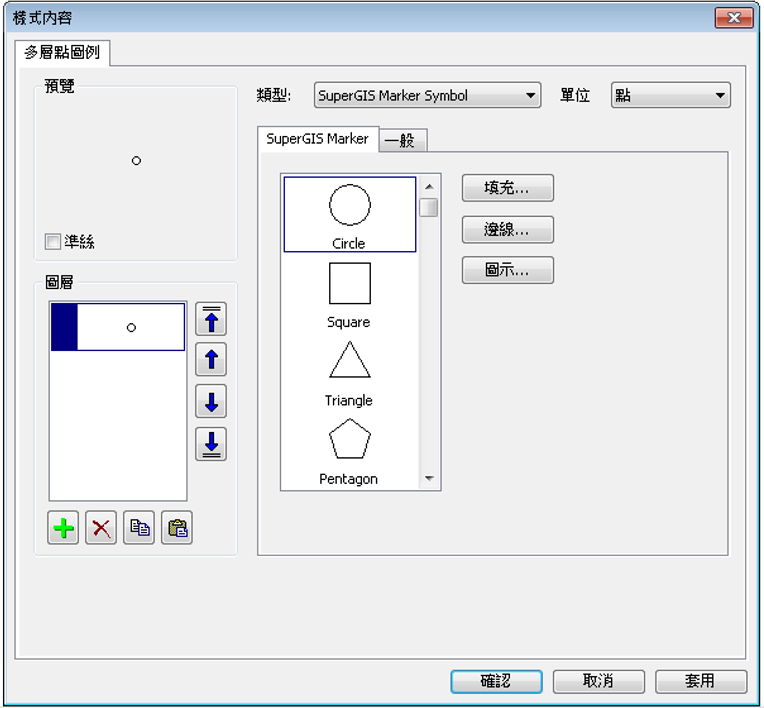Screen dimensions: 764x708
Task: Open the 類型 type dropdown
Action: tap(427, 95)
